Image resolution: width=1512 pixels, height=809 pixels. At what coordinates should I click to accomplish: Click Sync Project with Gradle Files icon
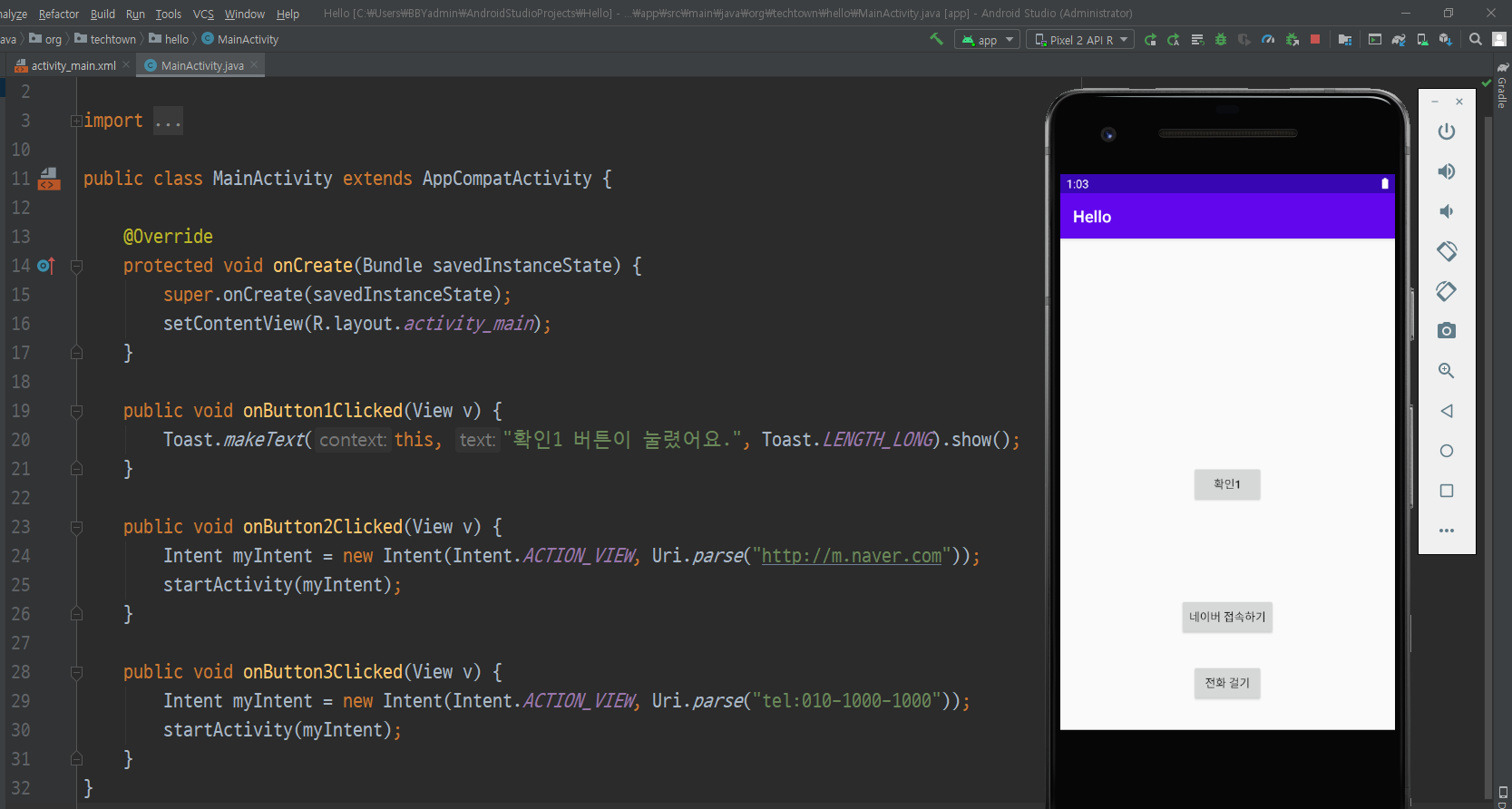[x=1399, y=40]
